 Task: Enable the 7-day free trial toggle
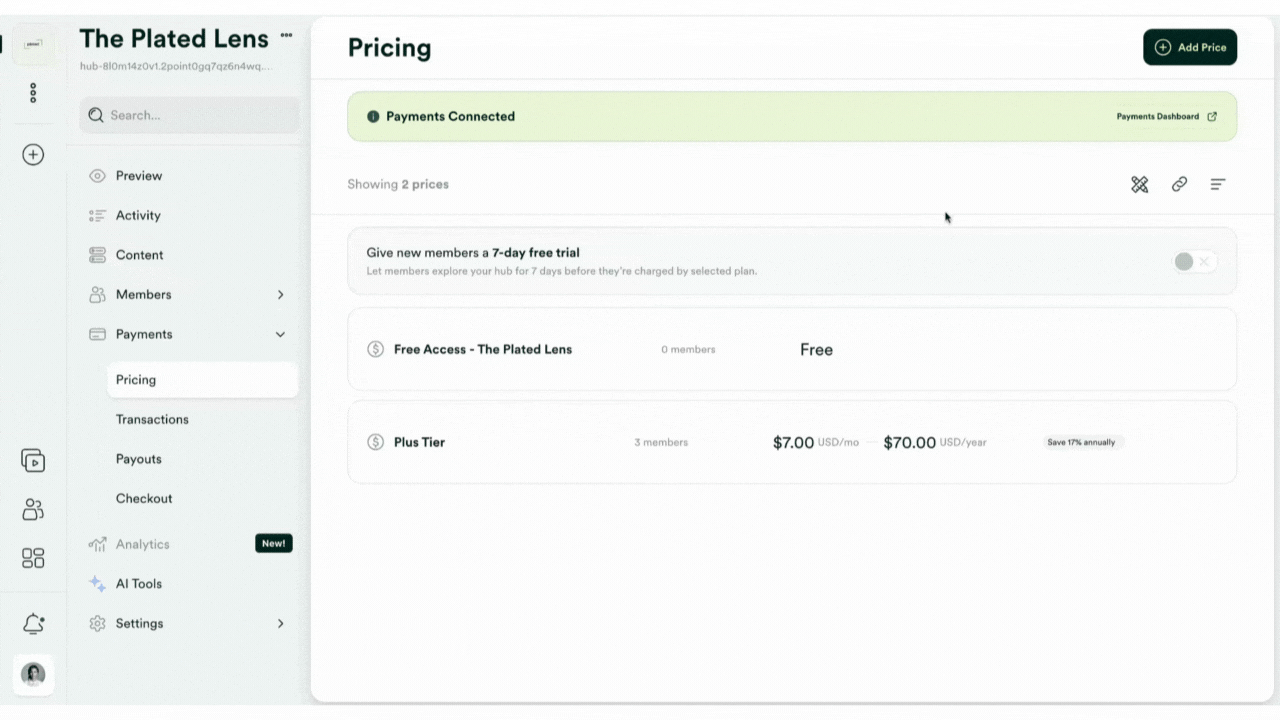click(1195, 262)
